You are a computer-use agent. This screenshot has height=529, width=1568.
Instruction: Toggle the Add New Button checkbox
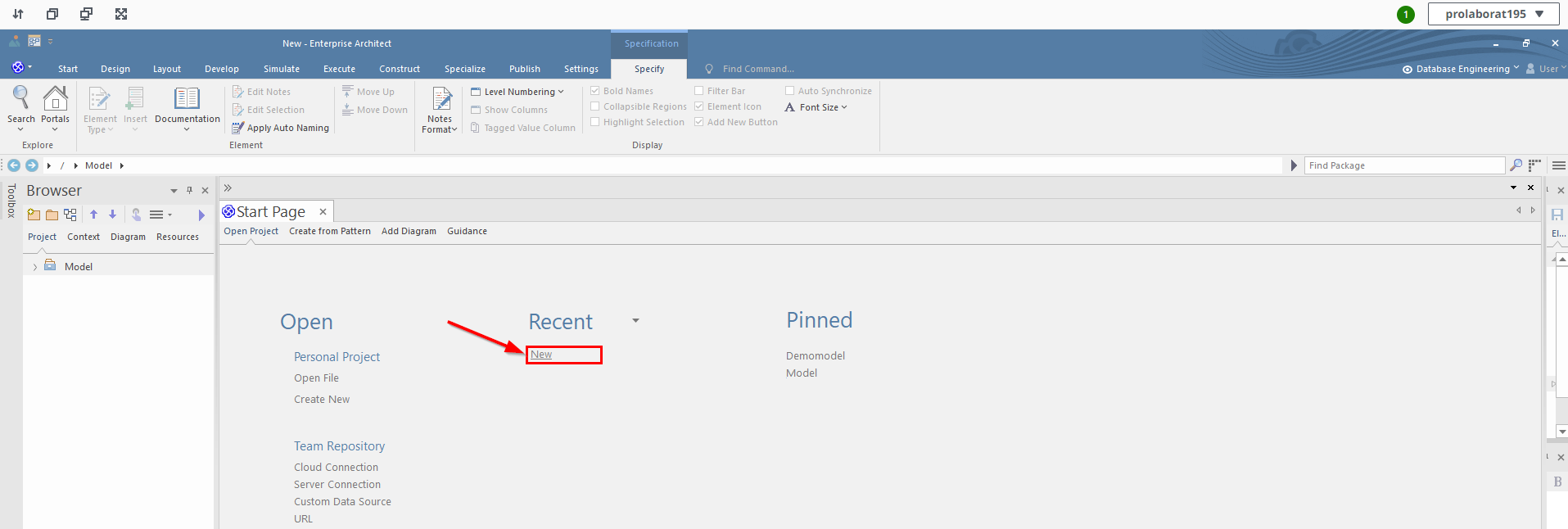(699, 122)
